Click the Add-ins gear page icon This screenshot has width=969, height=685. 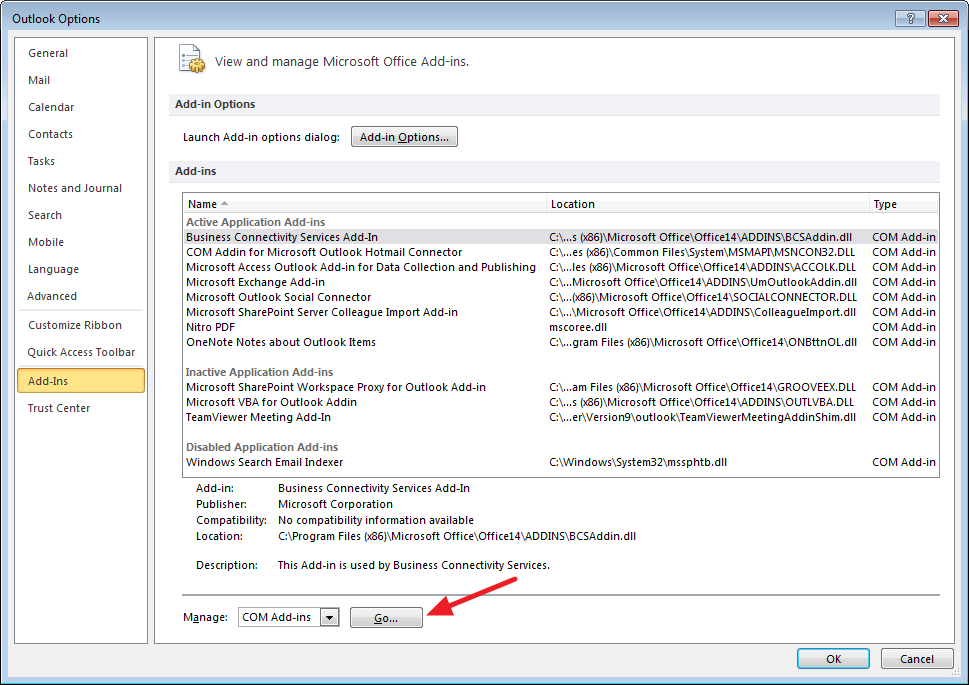click(x=192, y=59)
